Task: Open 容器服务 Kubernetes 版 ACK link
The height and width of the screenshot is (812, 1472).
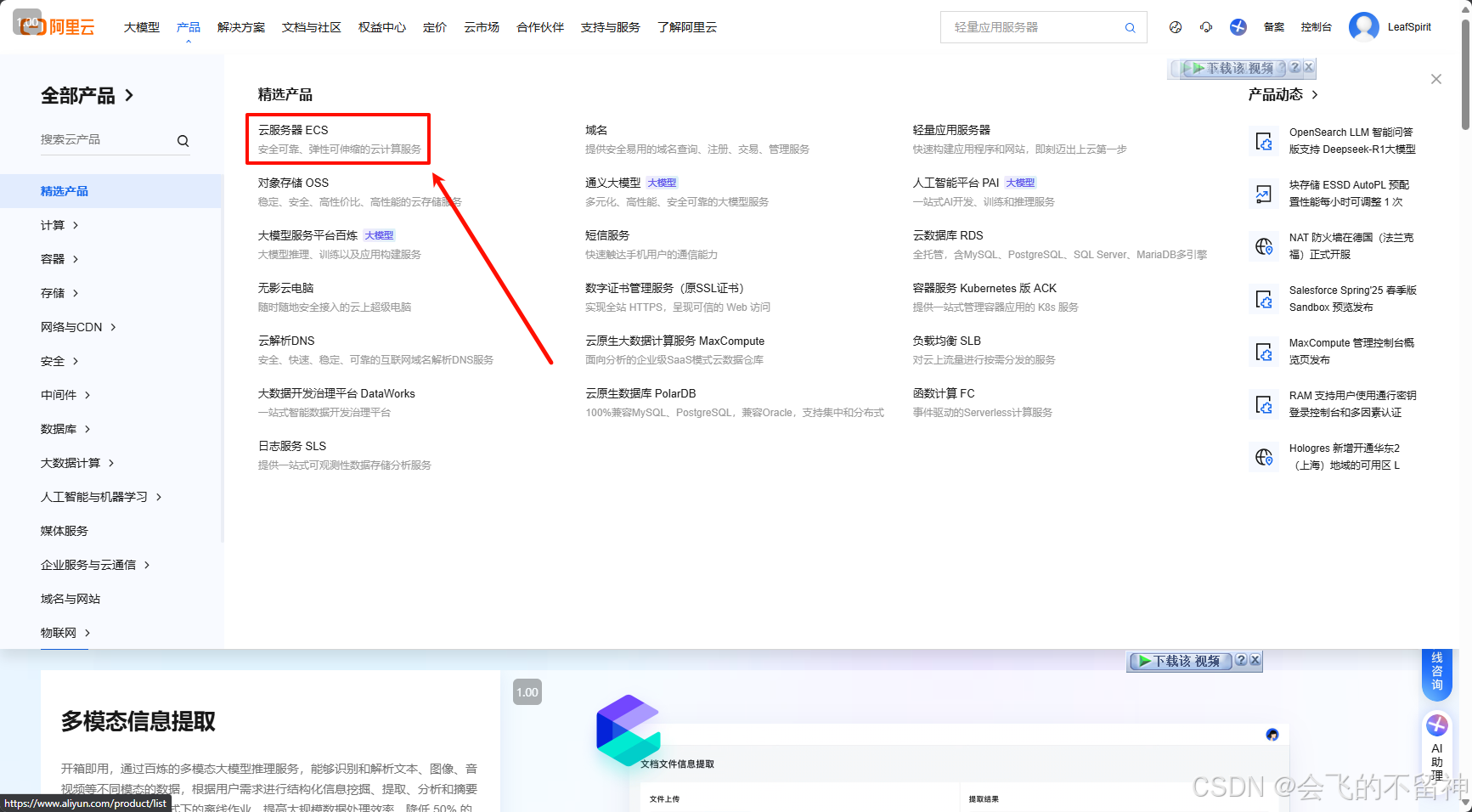Action: point(985,288)
